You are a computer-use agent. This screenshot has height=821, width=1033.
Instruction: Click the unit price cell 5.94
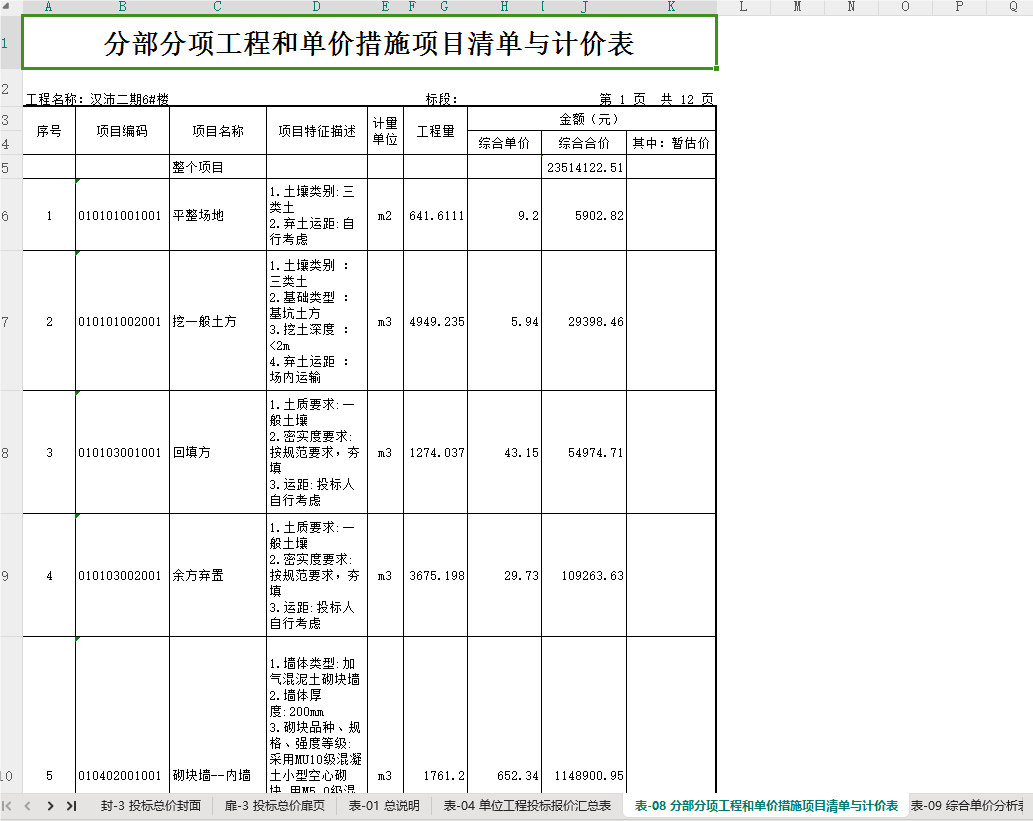(x=505, y=322)
